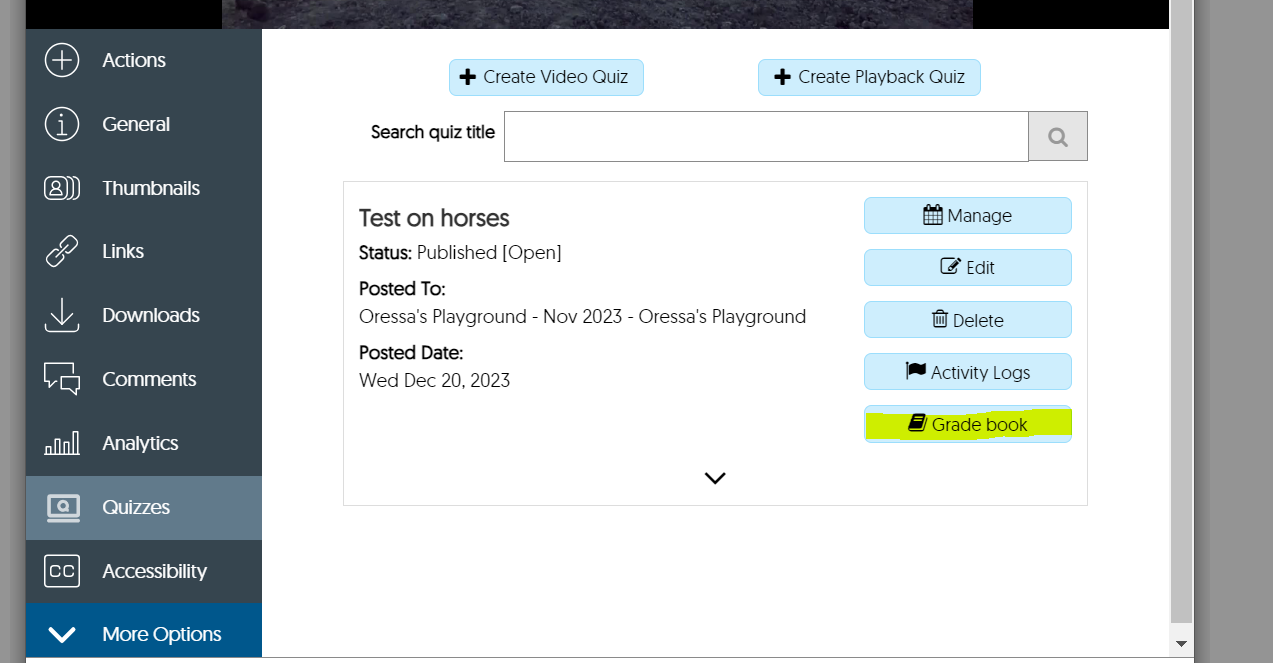Click the magnifier search button
Screen dimensions: 1273x663
pyautogui.click(x=1058, y=136)
